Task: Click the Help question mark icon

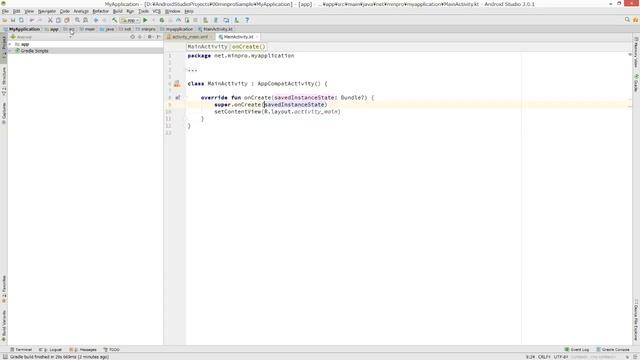Action: click(x=247, y=20)
